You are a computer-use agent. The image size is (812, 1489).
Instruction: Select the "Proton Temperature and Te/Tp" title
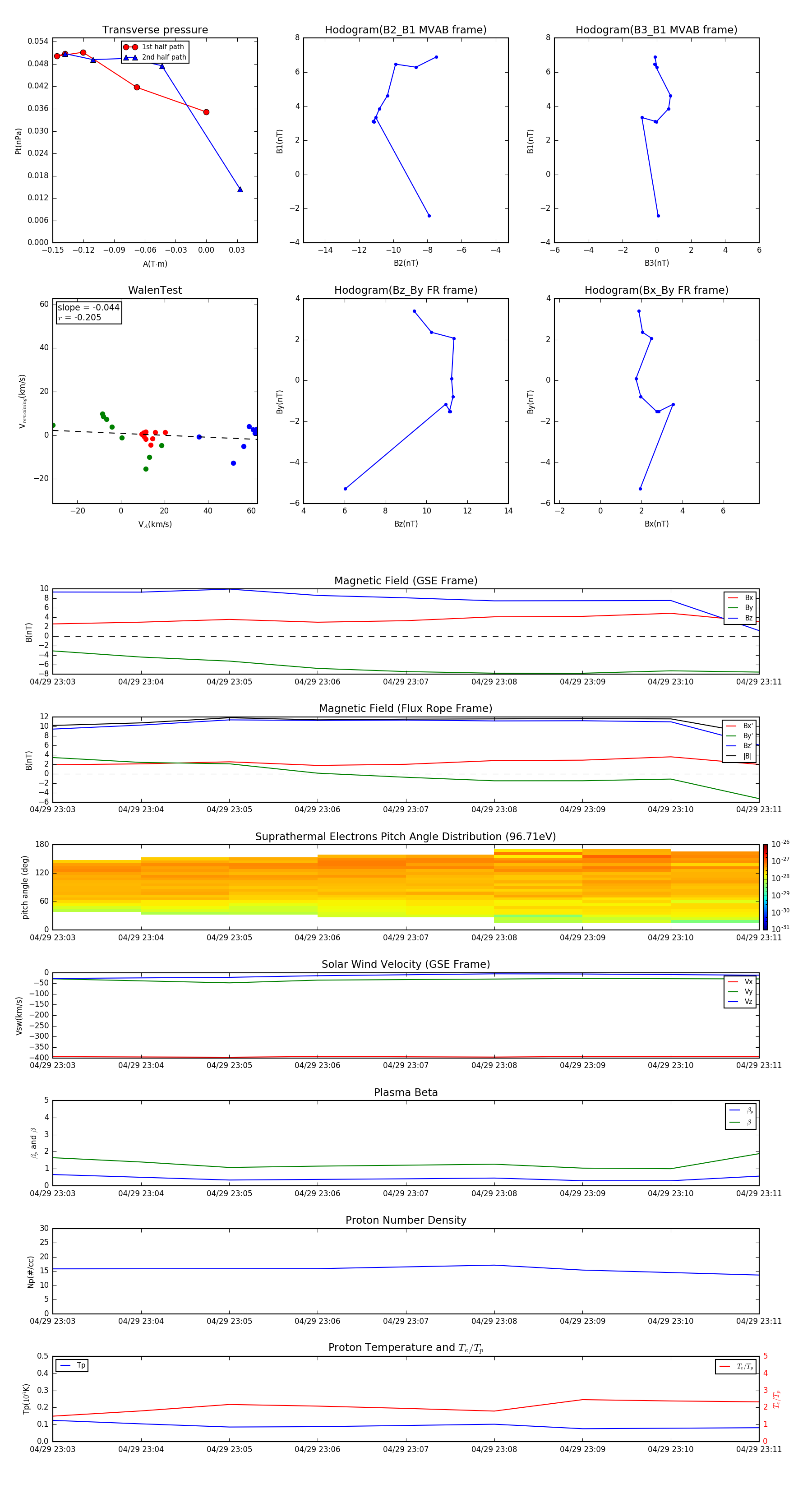(406, 1348)
